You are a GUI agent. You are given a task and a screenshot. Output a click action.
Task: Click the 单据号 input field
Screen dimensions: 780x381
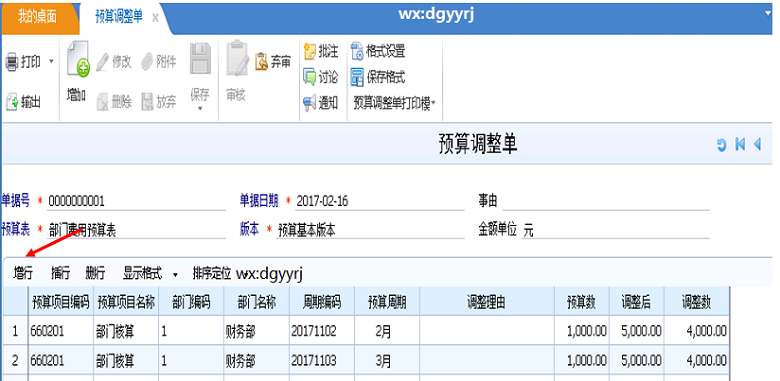(137, 201)
